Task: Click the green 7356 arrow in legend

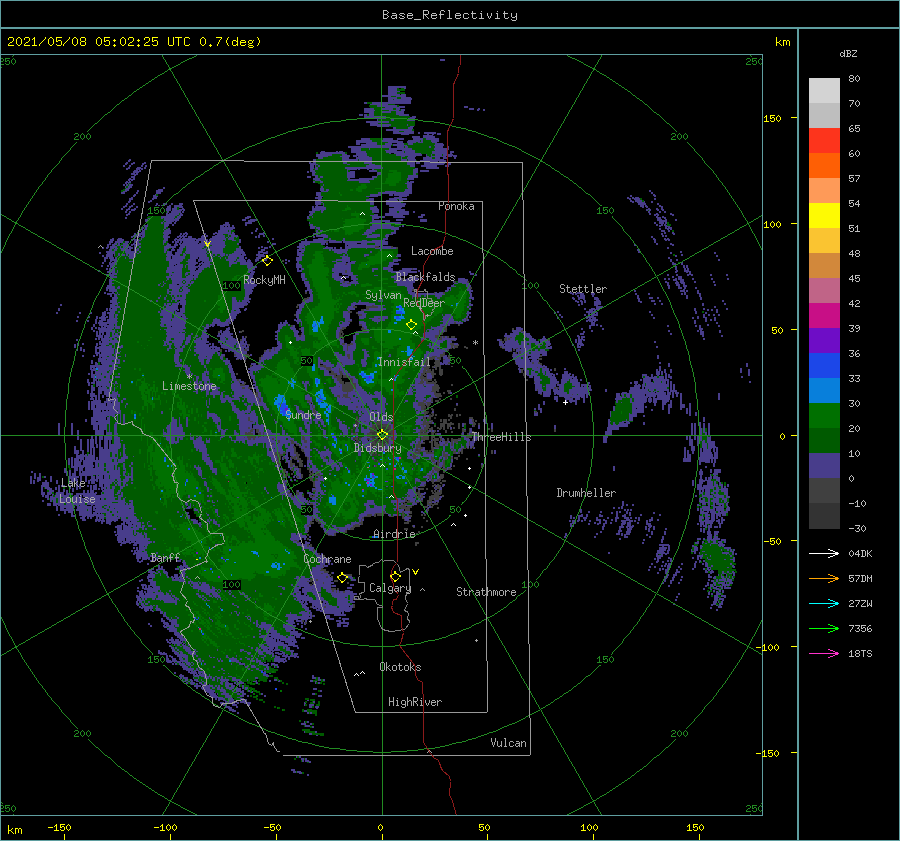Action: [824, 629]
